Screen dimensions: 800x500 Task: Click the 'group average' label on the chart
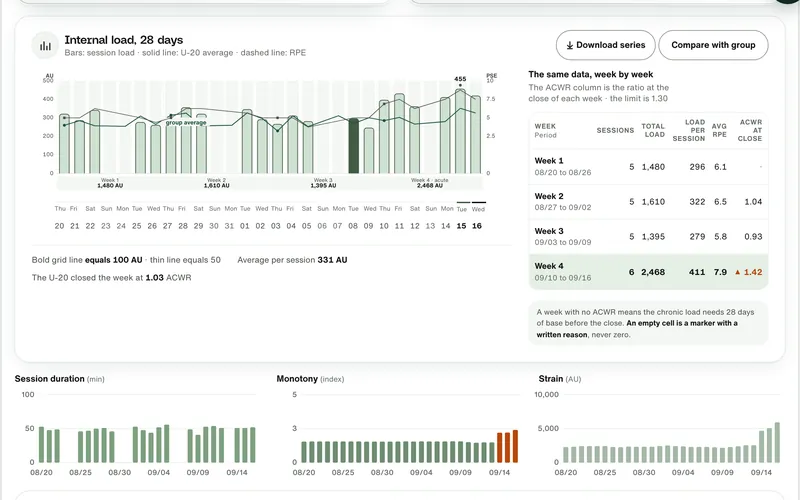click(186, 123)
